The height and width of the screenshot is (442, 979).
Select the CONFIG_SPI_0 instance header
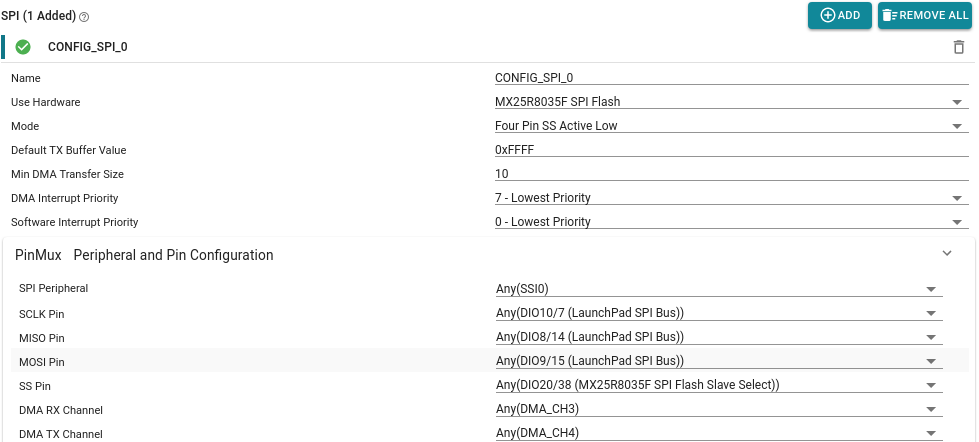88,47
